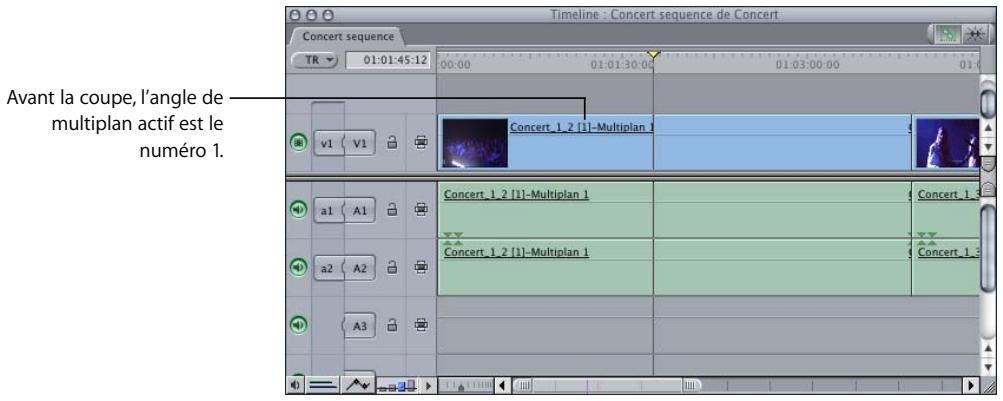Change the Track Height control
This screenshot has height=401, width=1003.
tap(398, 385)
